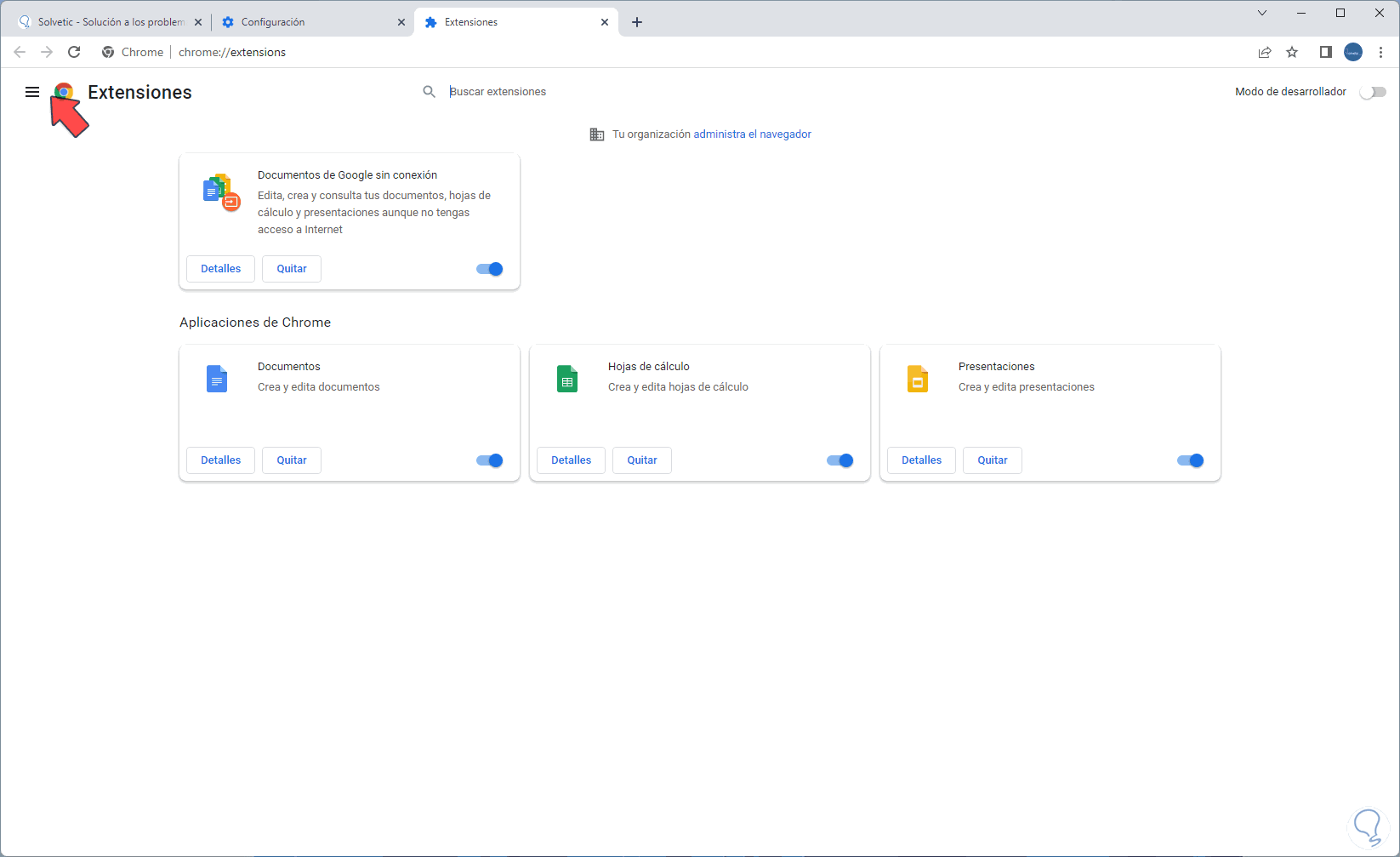Close the Configuración tab
This screenshot has height=857, width=1400.
coord(401,22)
